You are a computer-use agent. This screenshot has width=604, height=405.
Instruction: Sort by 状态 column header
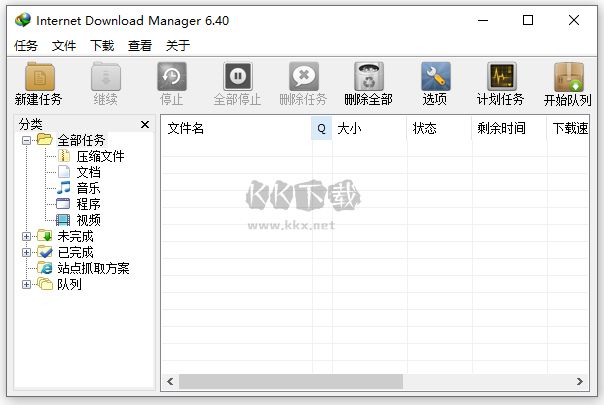(439, 128)
